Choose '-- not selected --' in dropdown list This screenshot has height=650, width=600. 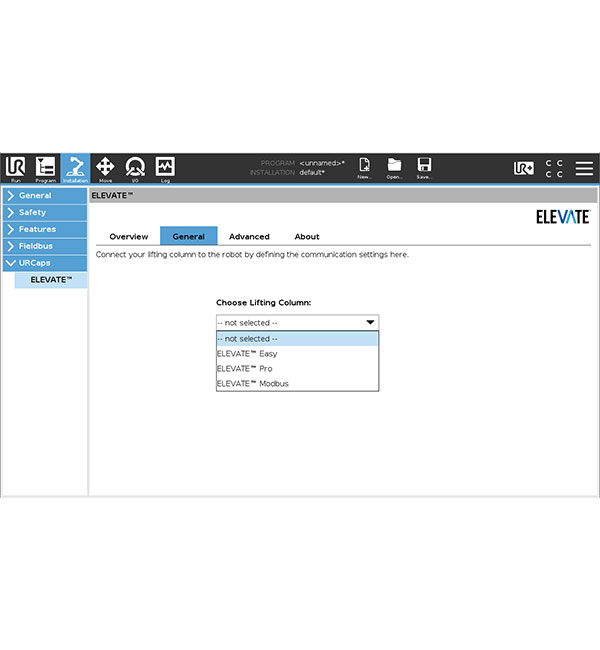coord(297,339)
